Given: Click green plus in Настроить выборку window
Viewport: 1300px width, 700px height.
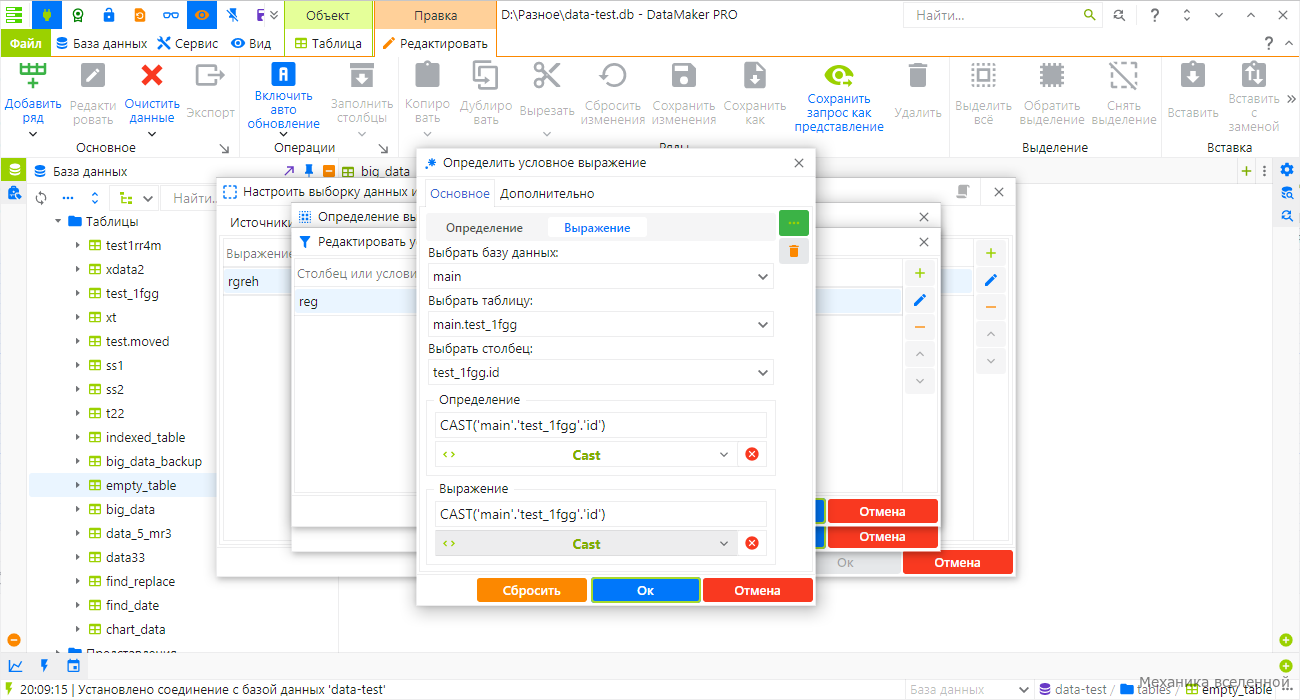Looking at the screenshot, I should click(x=991, y=254).
